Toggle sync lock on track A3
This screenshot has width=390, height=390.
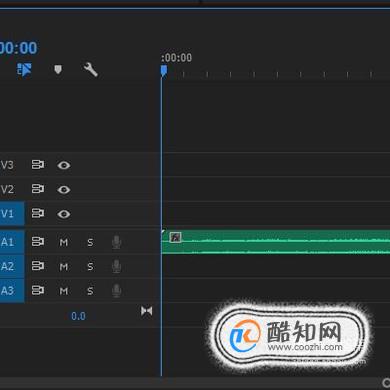pos(38,290)
